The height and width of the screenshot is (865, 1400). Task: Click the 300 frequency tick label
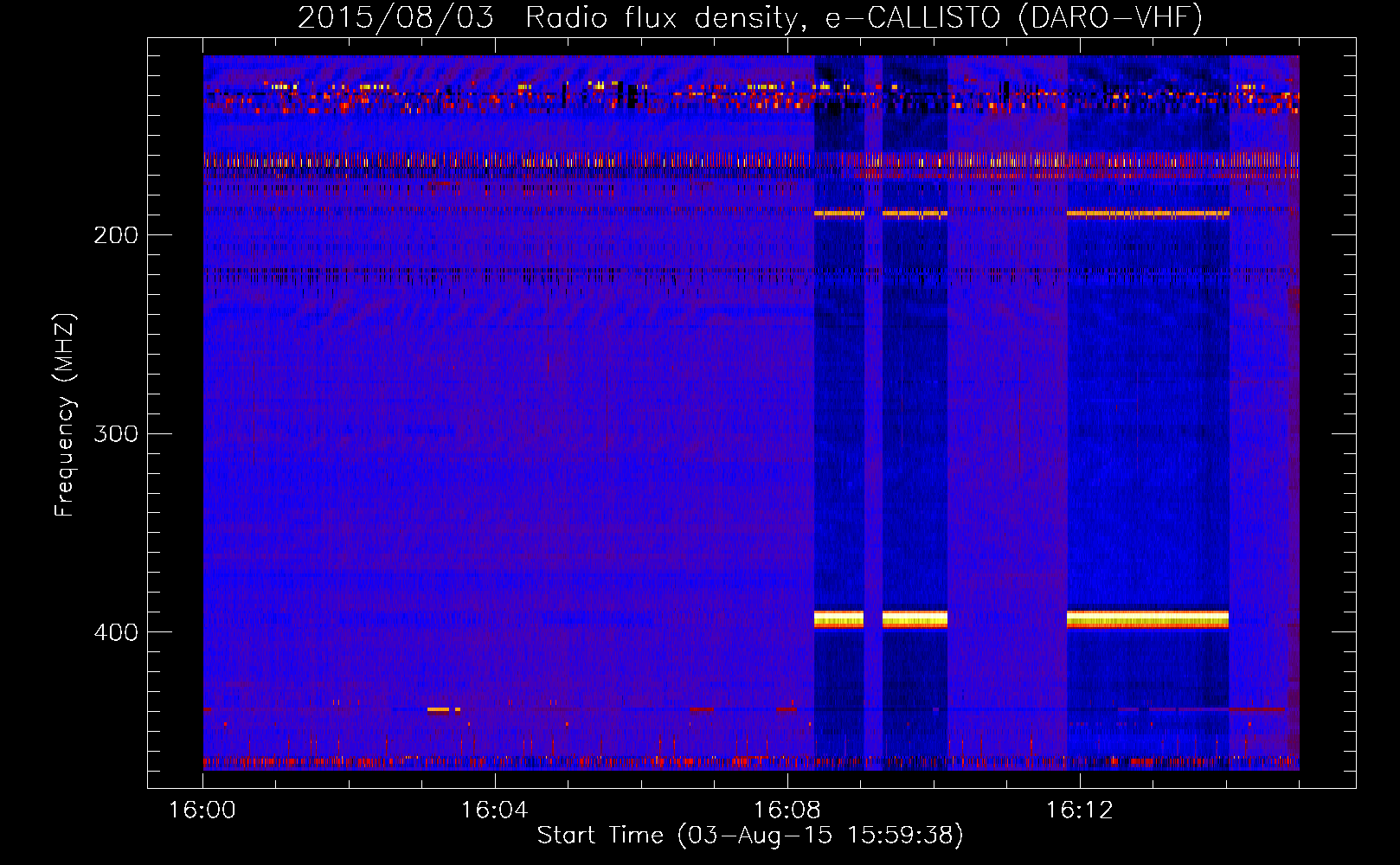(116, 432)
